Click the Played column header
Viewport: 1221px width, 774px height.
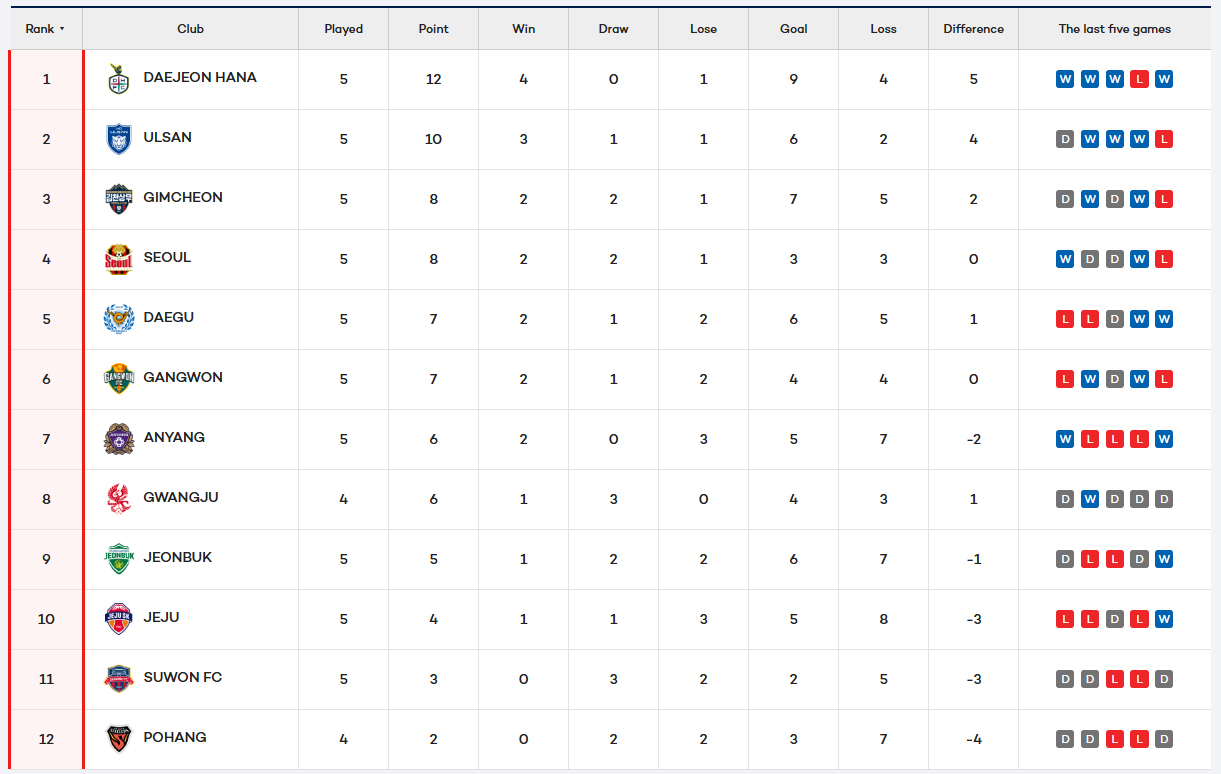(x=343, y=29)
